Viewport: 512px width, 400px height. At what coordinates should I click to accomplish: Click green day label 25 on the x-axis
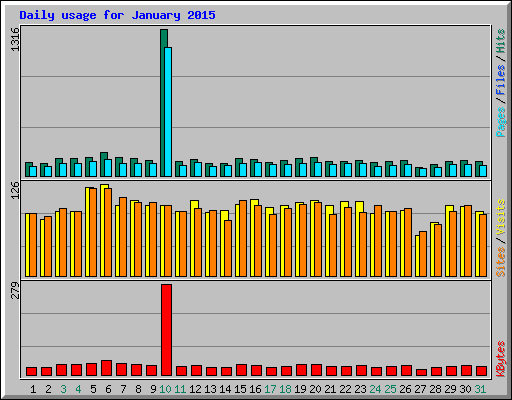[390, 389]
